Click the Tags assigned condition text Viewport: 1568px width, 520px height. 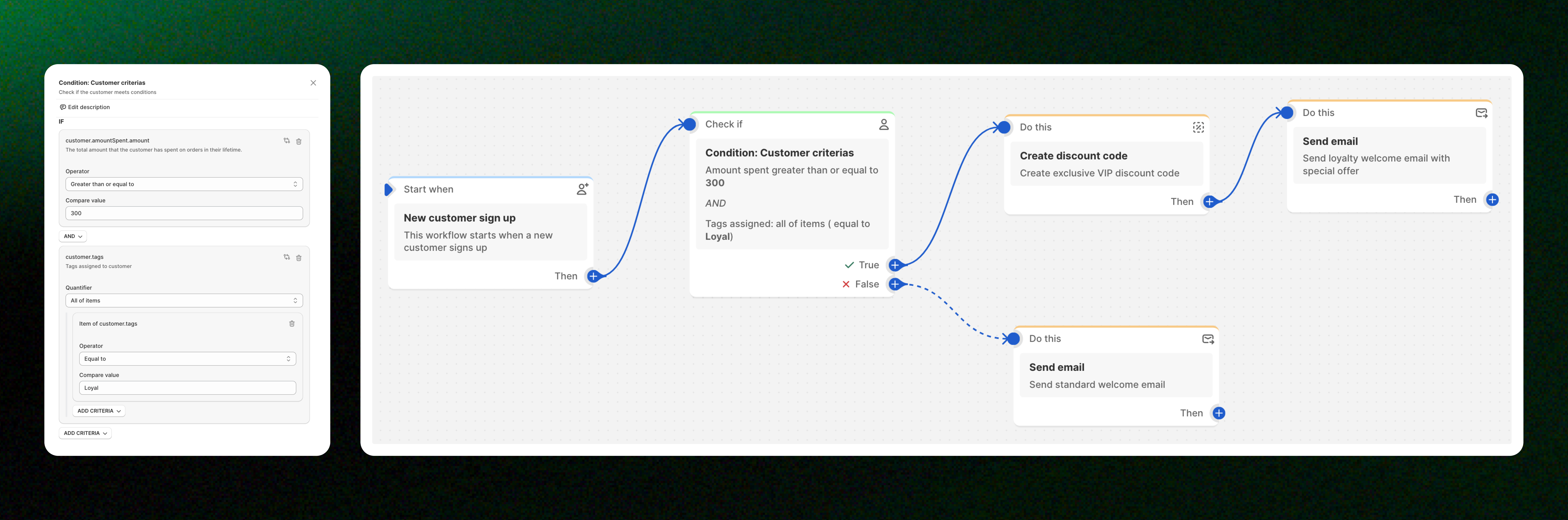tap(788, 230)
